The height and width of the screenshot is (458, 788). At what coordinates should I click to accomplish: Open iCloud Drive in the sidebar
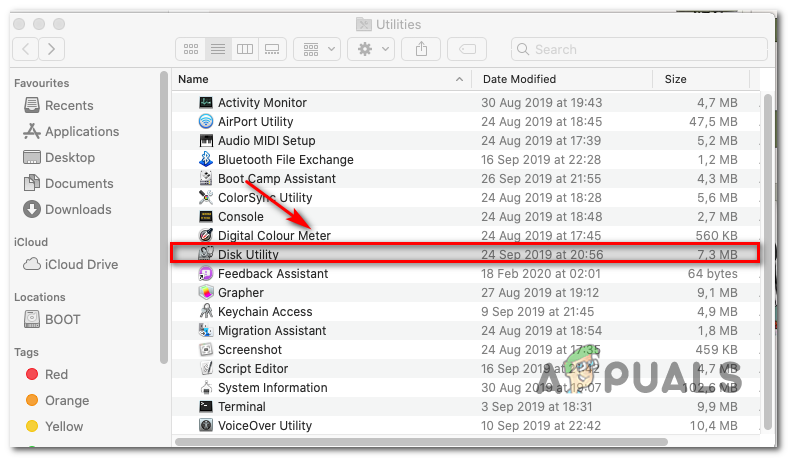coord(71,264)
